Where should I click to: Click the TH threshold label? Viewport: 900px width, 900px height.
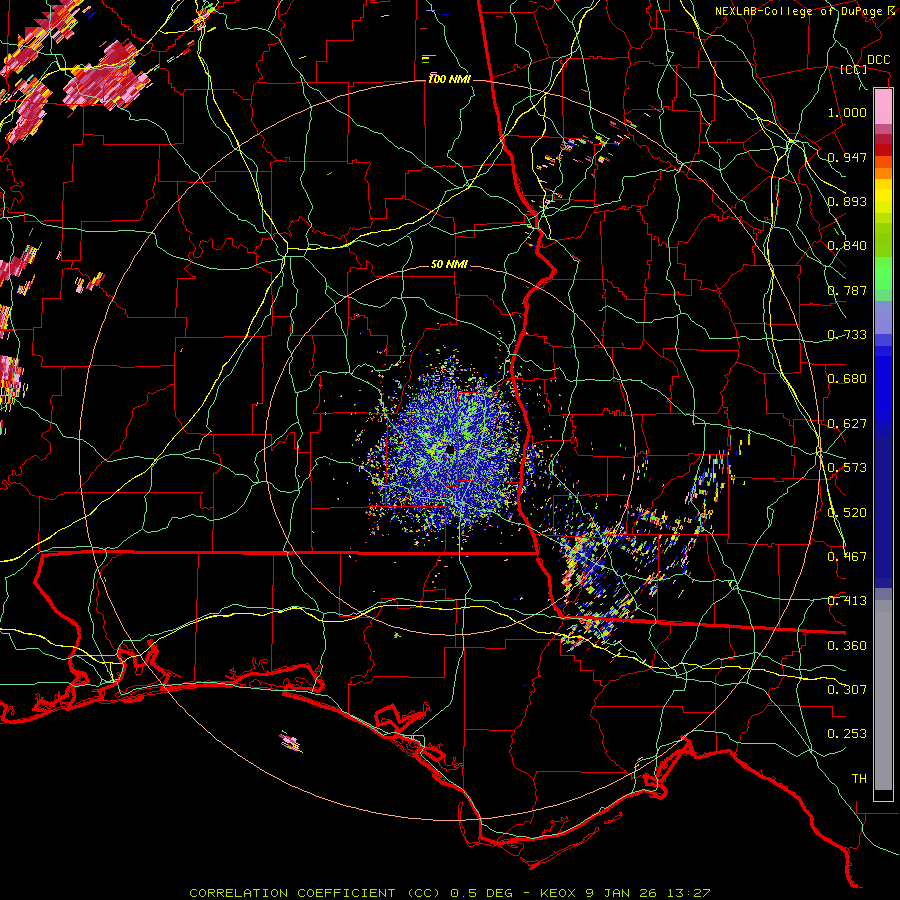[x=859, y=779]
